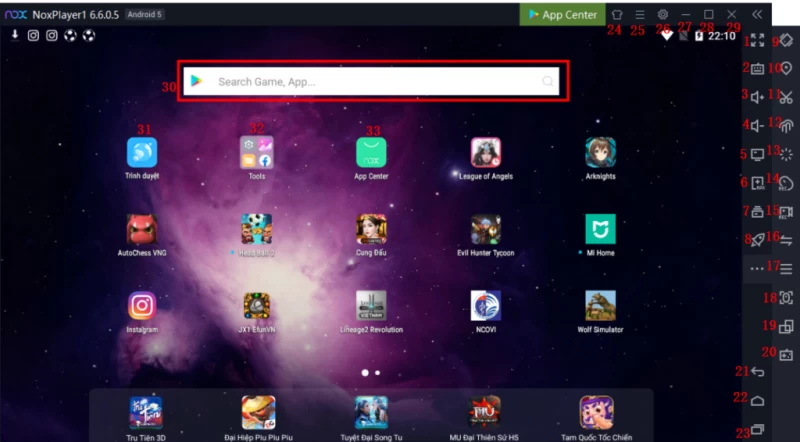
Task: Click the Wi-Fi status icon
Action: [666, 36]
